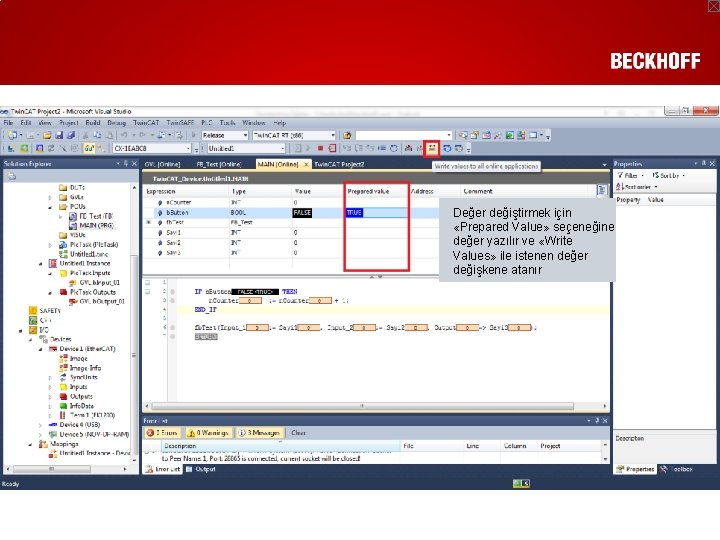The image size is (720, 540).
Task: Switch to the Output tab
Action: pyautogui.click(x=201, y=469)
